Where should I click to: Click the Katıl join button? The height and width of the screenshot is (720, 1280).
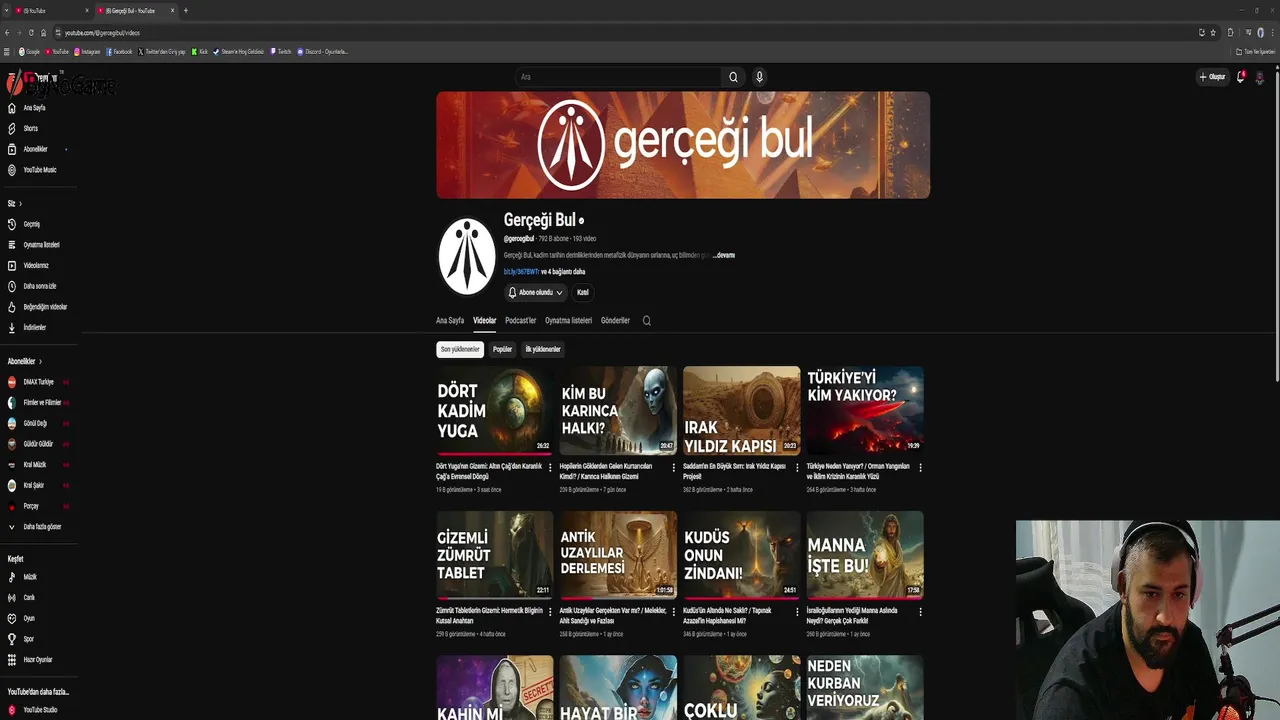tap(582, 293)
